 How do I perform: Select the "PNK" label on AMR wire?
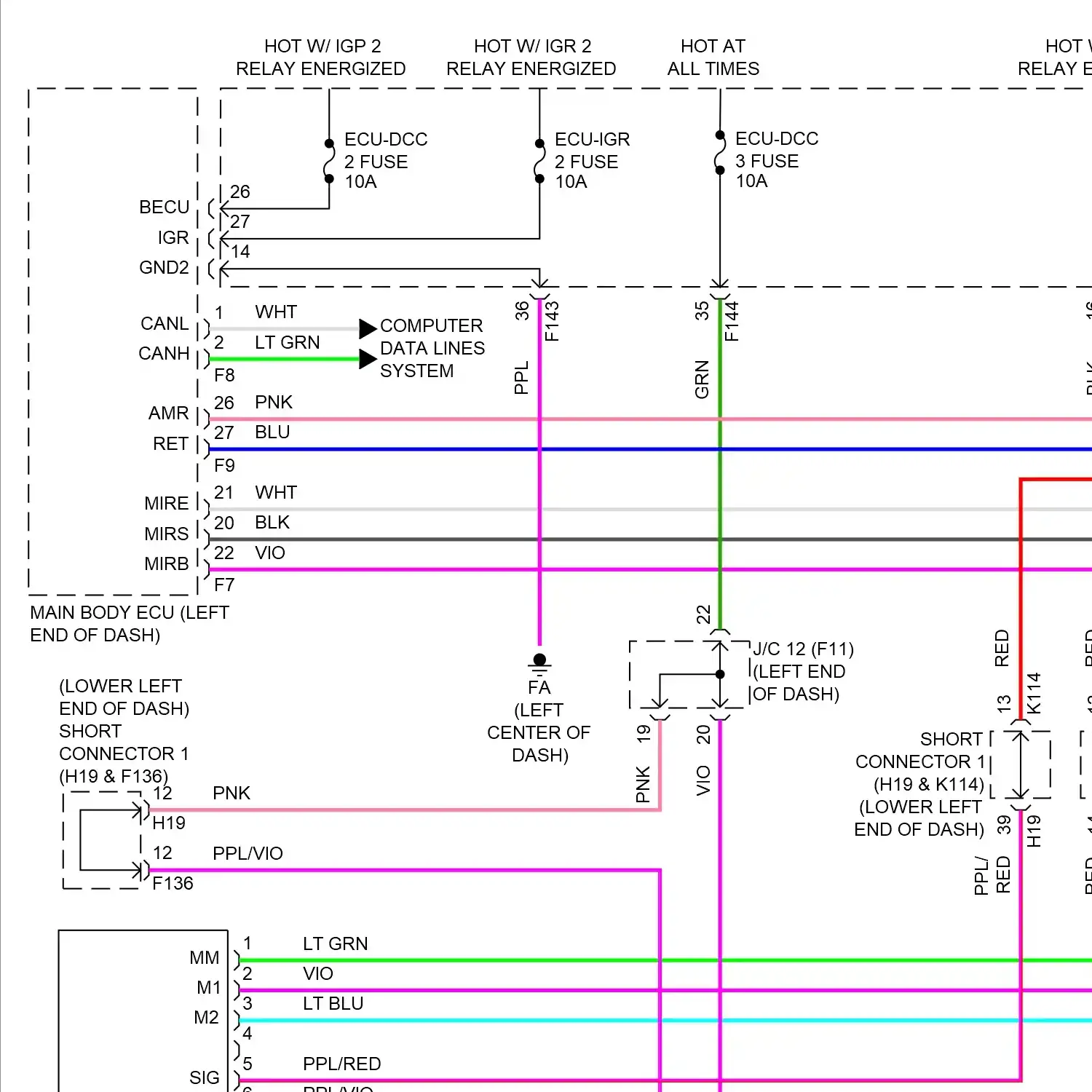pos(274,403)
